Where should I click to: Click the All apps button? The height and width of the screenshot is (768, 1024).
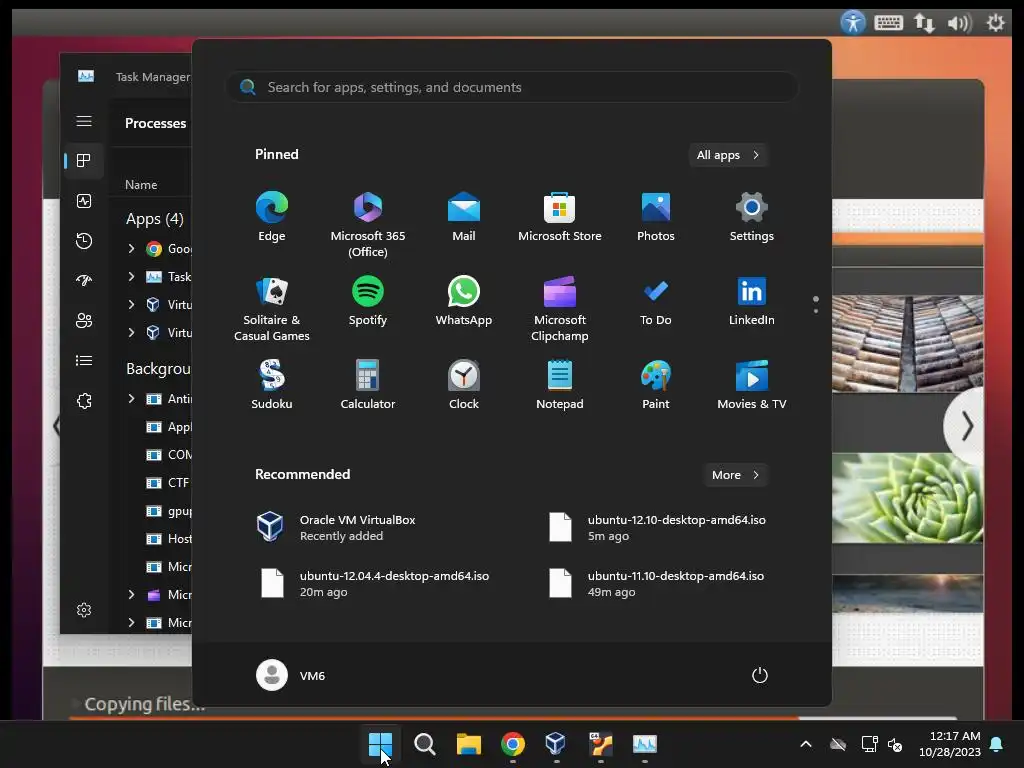tap(728, 155)
